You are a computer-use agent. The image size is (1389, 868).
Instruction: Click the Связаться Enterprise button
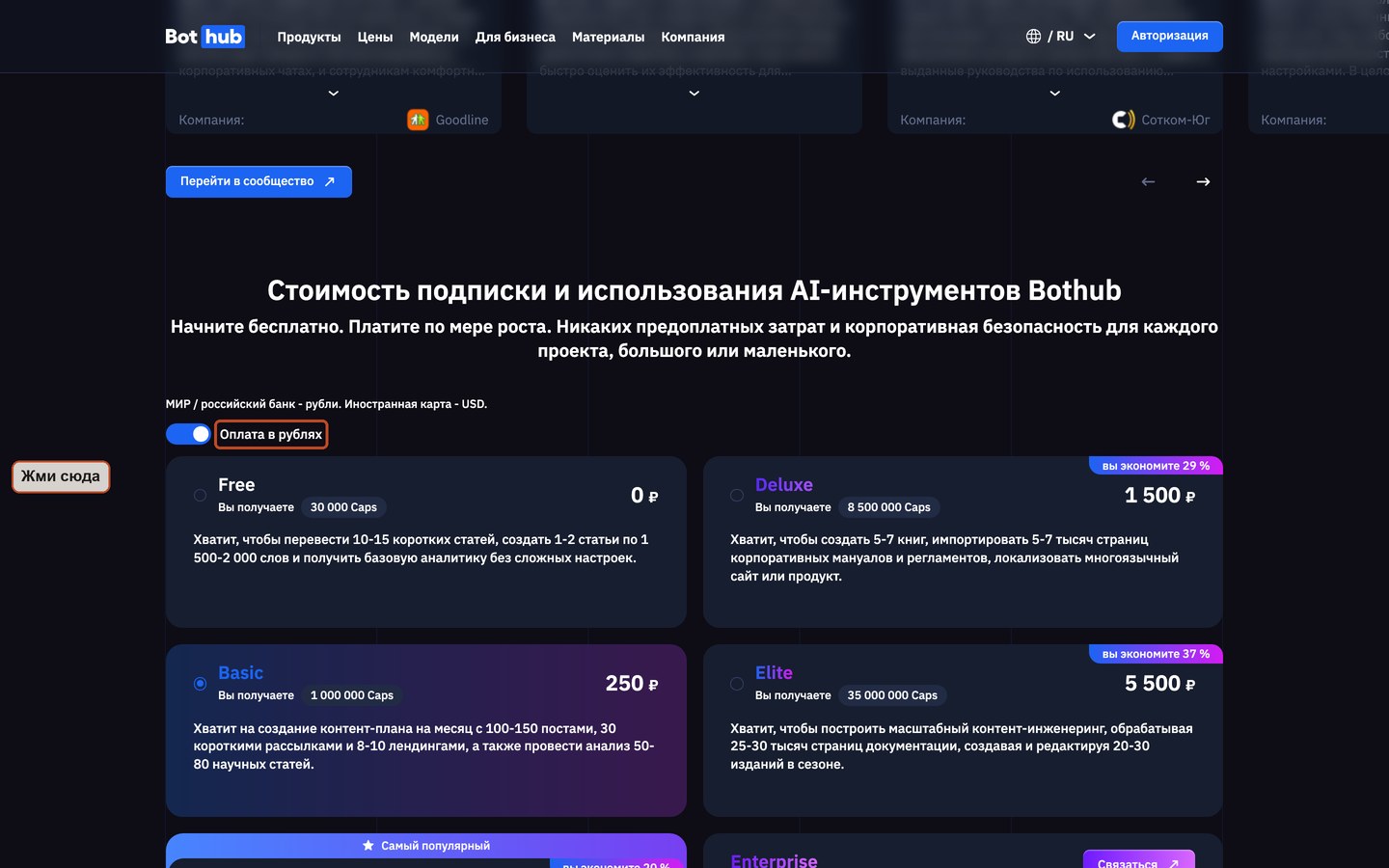coord(1139,859)
